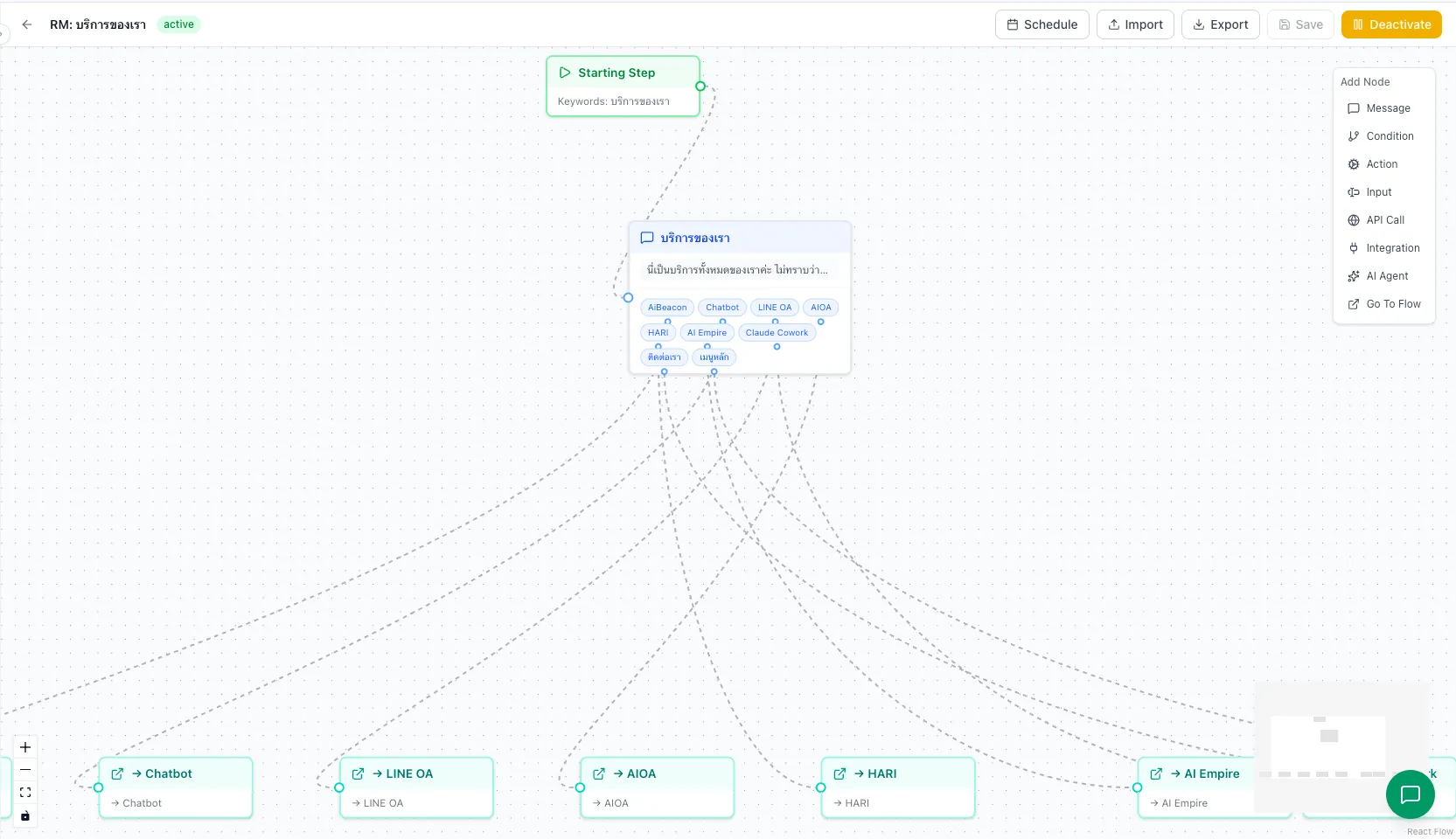Click the HARI chip in message node
This screenshot has height=839, width=1456.
[658, 333]
